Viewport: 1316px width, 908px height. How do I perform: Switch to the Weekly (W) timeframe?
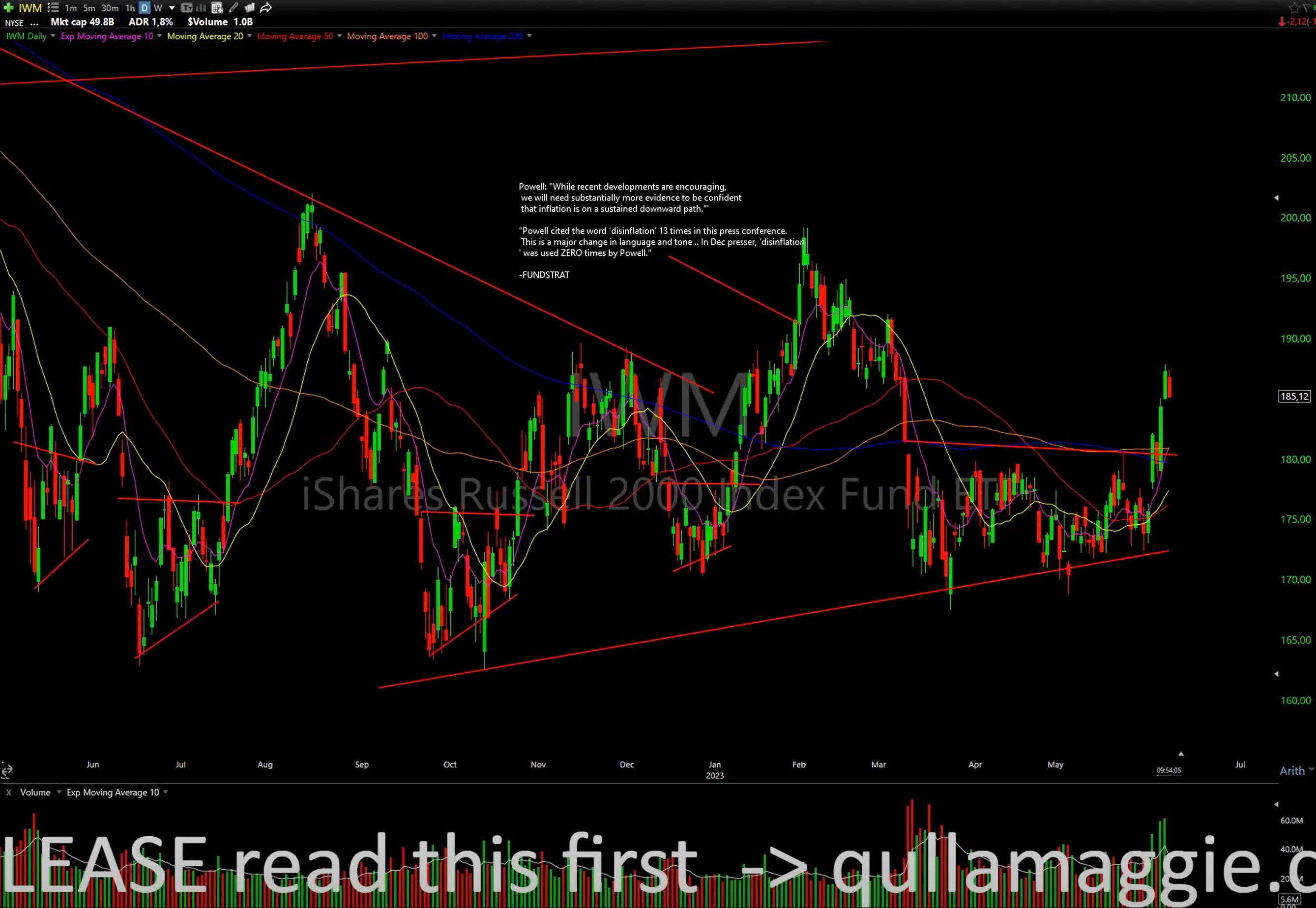(158, 8)
